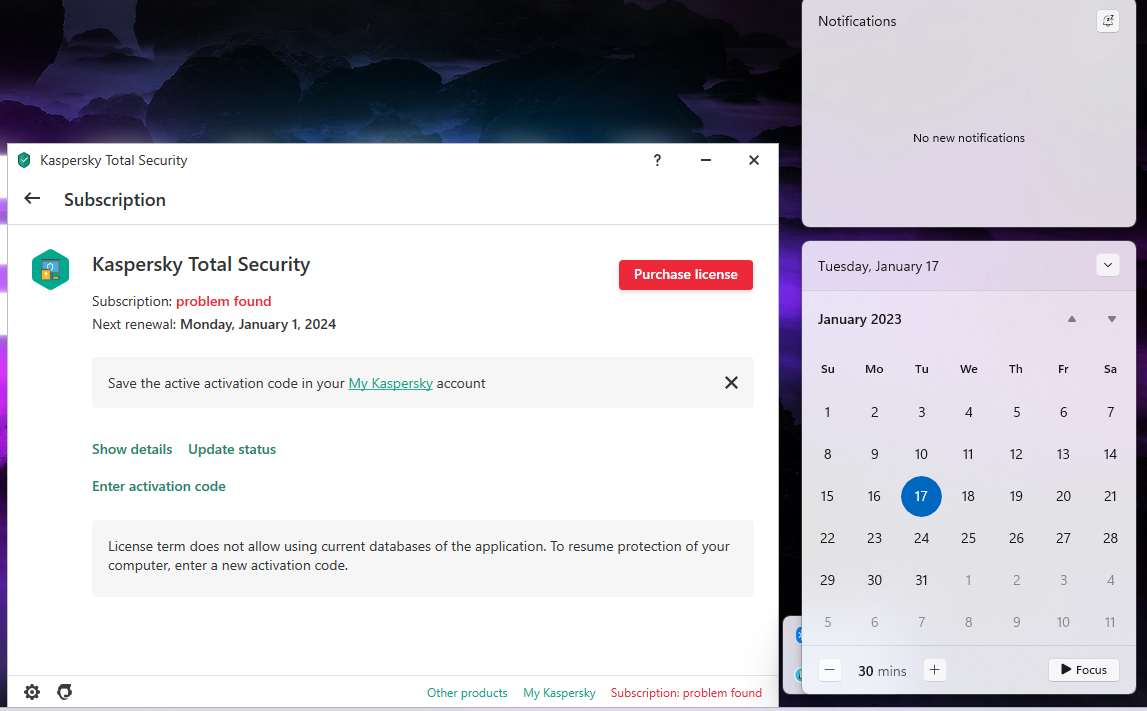Select January 24 in the calendar
This screenshot has height=711, width=1147.
[x=921, y=538]
